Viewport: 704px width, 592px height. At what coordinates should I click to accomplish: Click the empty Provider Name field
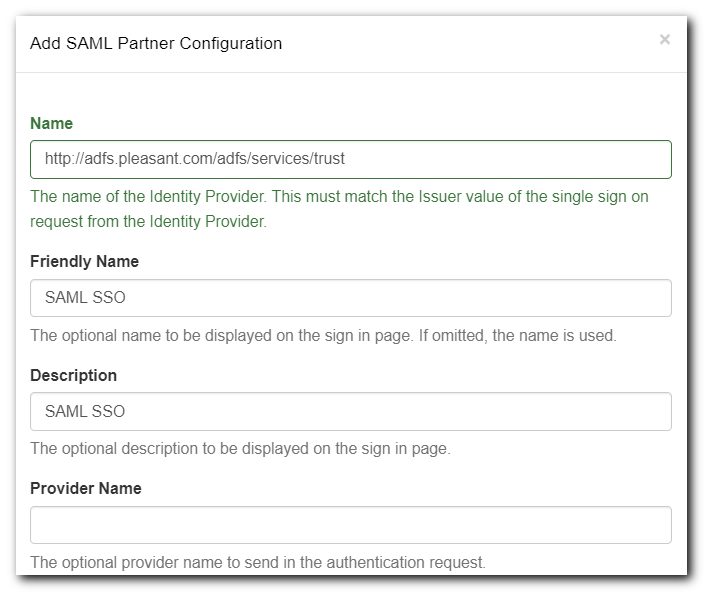(x=351, y=525)
